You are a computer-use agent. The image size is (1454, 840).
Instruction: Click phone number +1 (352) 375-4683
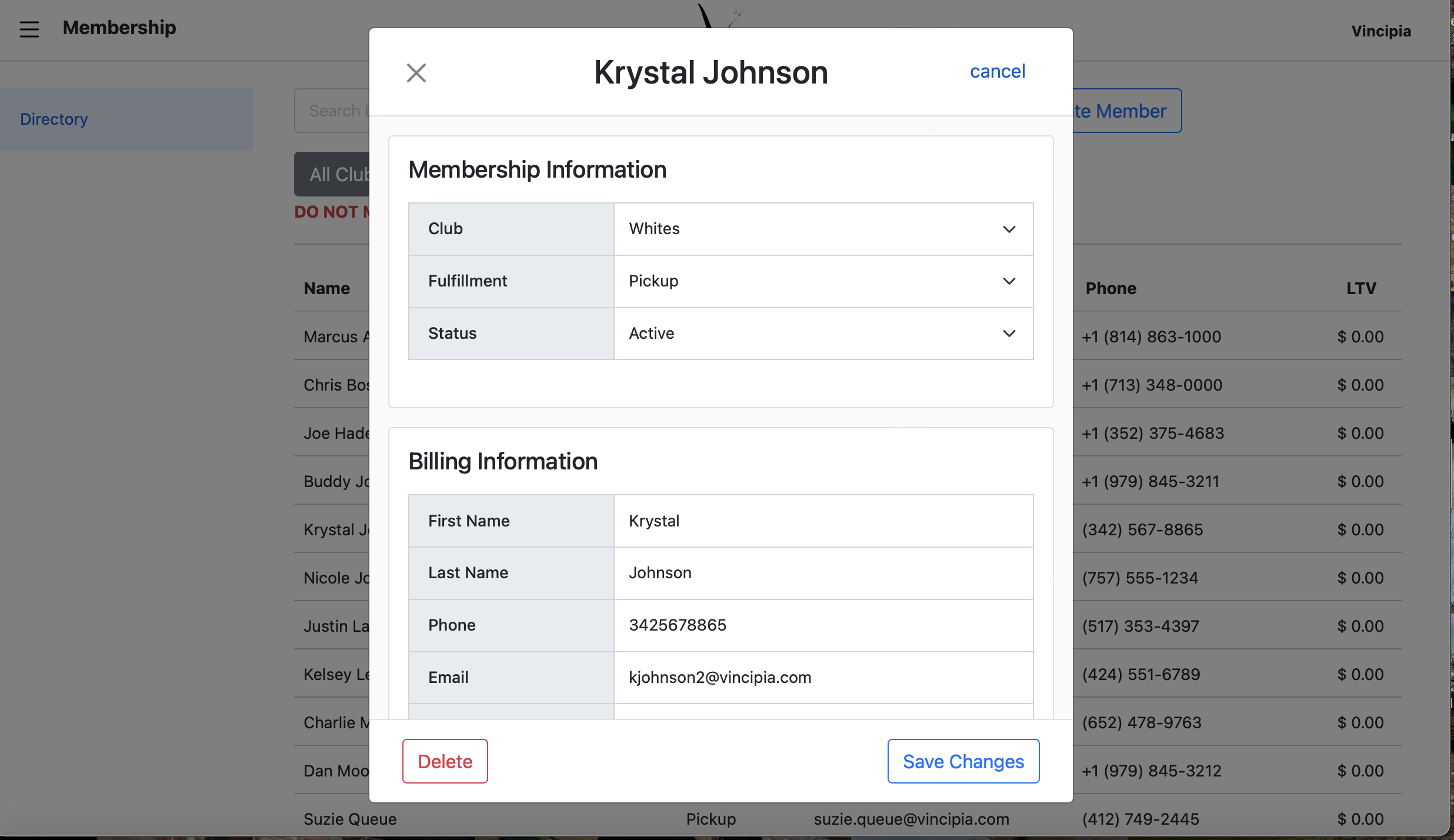[1152, 433]
